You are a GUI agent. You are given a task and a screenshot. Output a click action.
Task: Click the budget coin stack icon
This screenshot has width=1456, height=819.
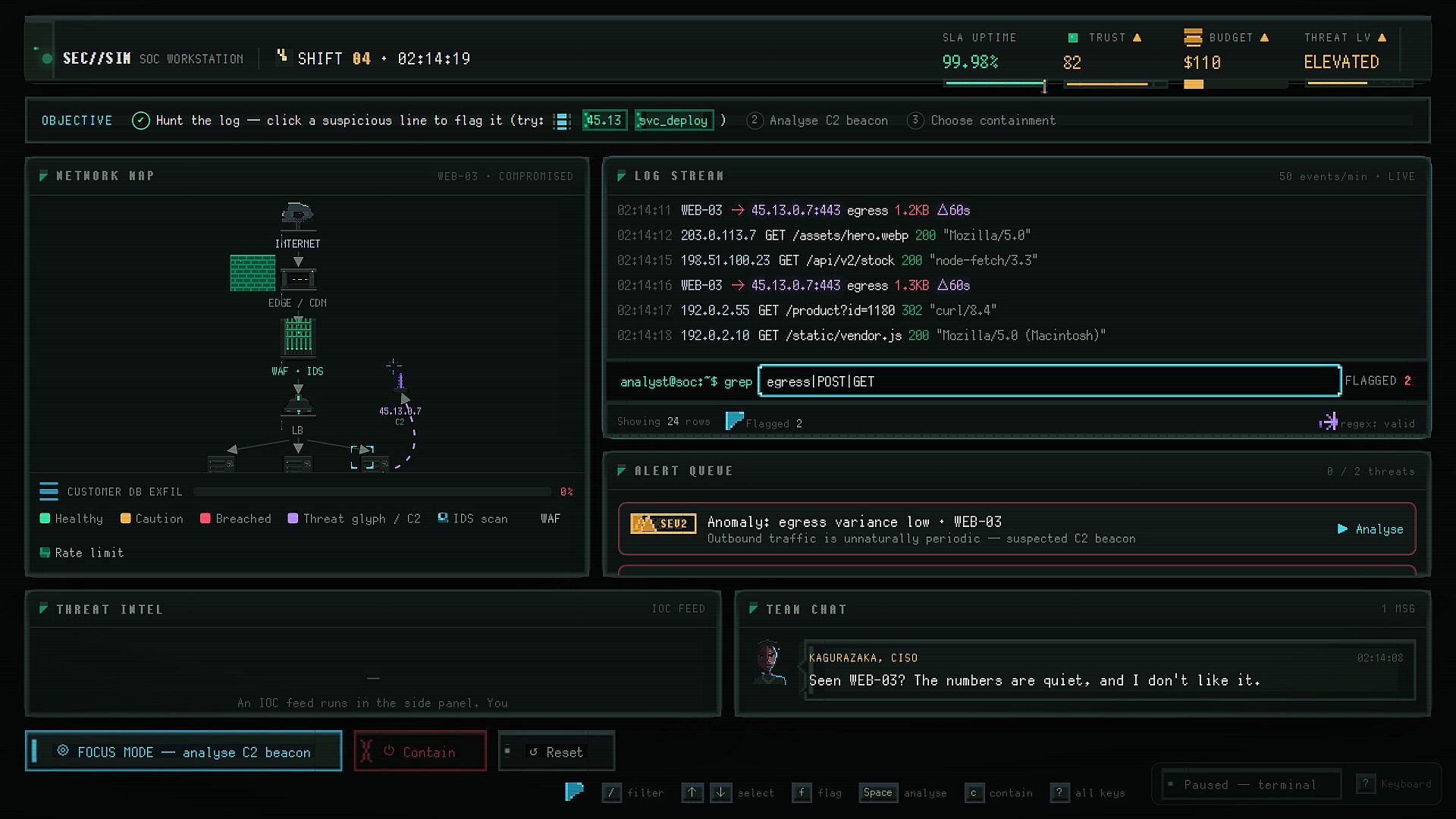1193,37
